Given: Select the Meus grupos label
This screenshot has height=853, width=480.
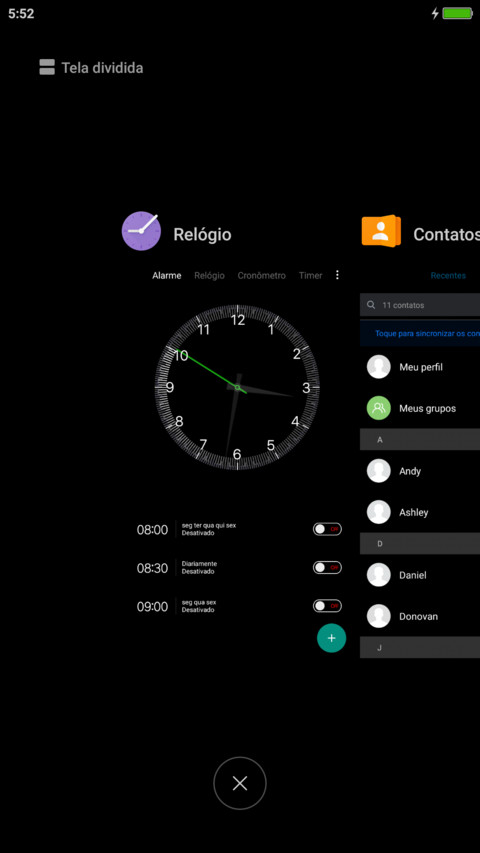Looking at the screenshot, I should click(x=427, y=408).
